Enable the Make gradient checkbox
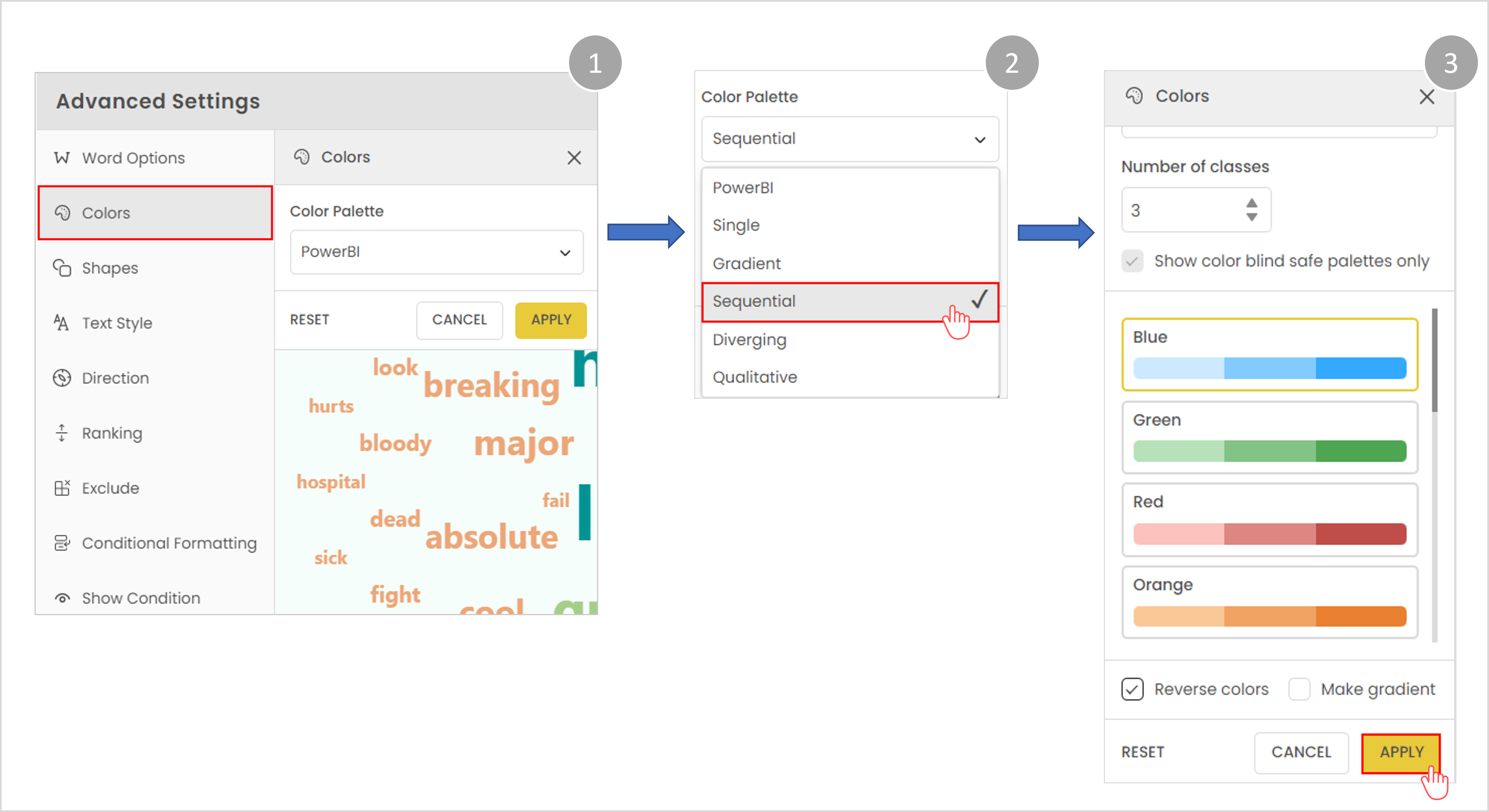The image size is (1489, 812). coord(1299,689)
